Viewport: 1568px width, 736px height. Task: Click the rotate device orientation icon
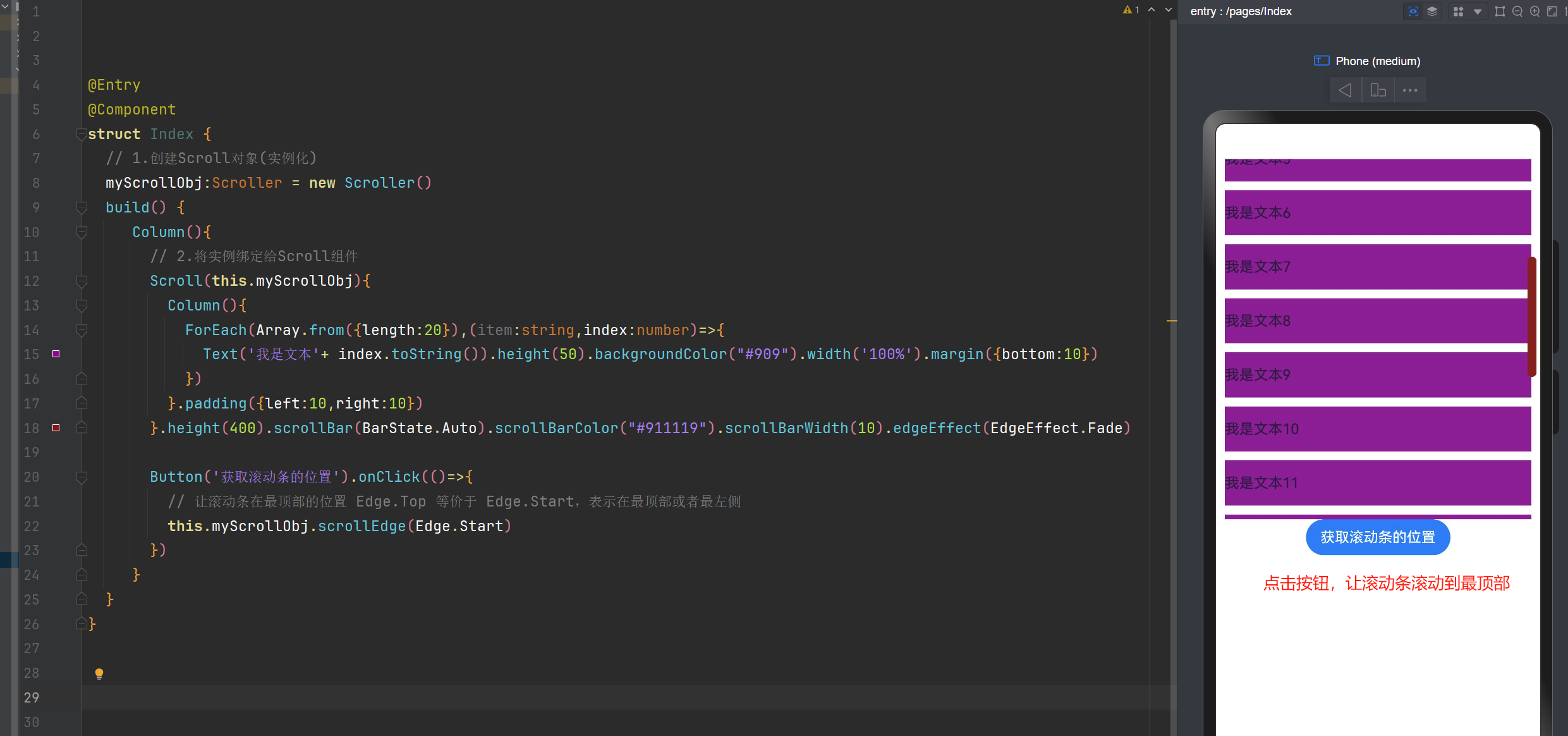(x=1378, y=90)
